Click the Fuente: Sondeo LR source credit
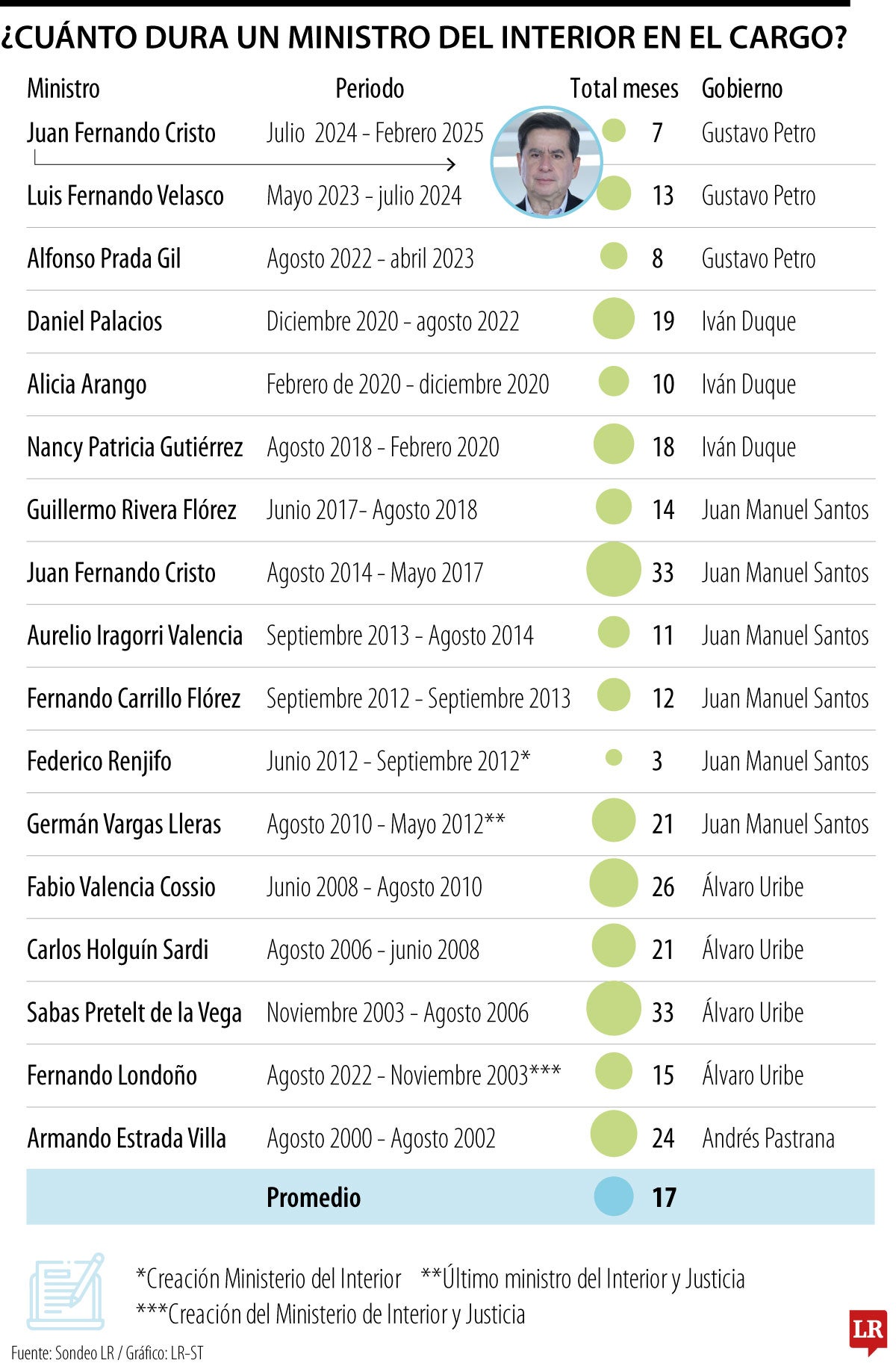The width and height of the screenshot is (896, 1366). pos(107,1353)
